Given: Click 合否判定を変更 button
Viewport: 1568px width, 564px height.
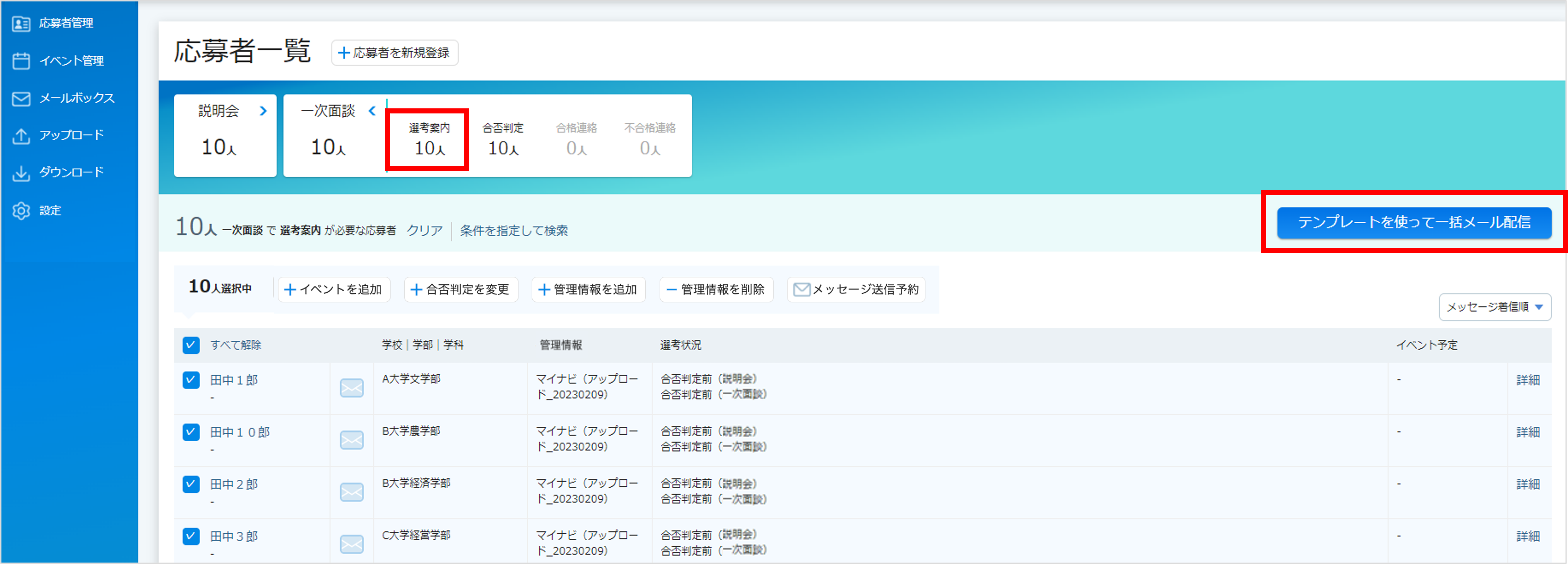Looking at the screenshot, I should click(461, 290).
